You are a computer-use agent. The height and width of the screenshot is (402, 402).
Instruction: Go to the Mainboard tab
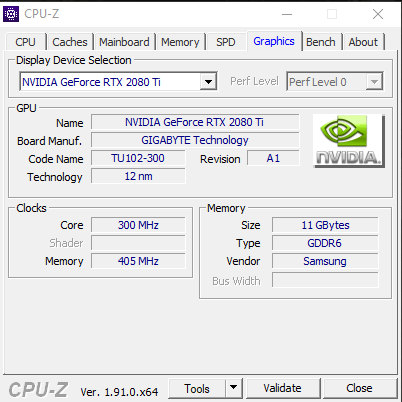(124, 42)
